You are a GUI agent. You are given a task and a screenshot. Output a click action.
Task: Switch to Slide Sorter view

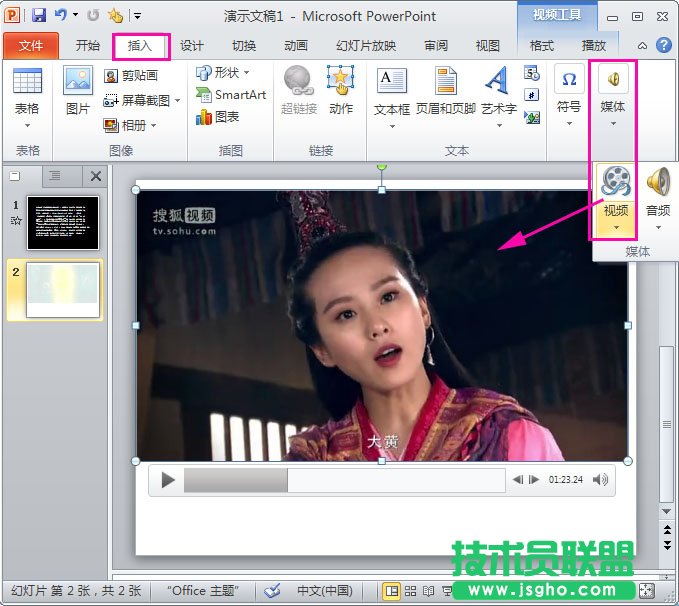click(x=410, y=591)
